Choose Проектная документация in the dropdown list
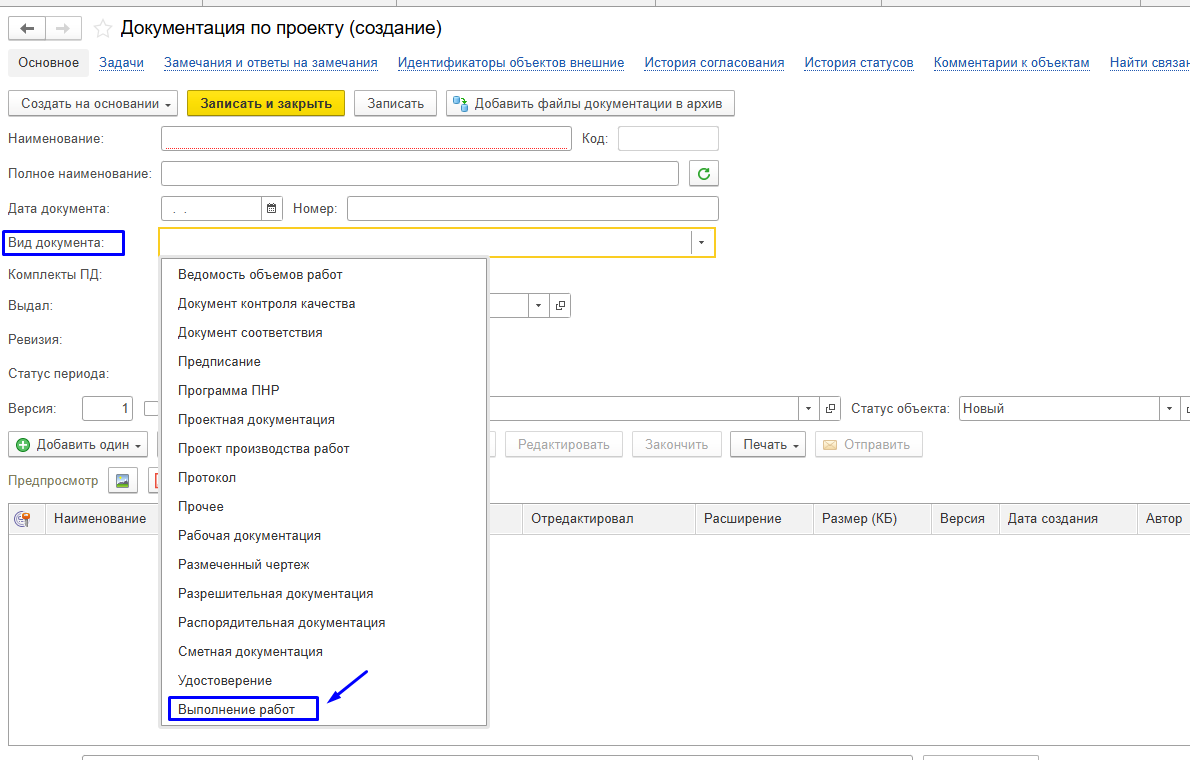 (x=256, y=419)
